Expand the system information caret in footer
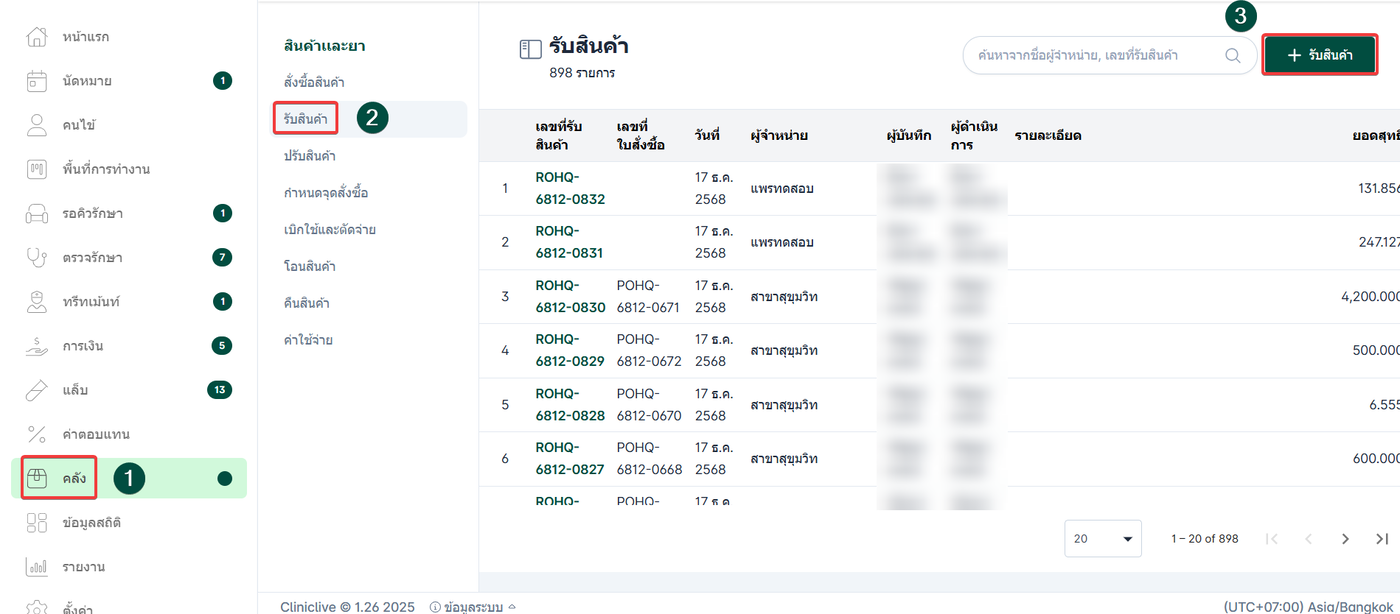The image size is (1400, 614). (512, 606)
